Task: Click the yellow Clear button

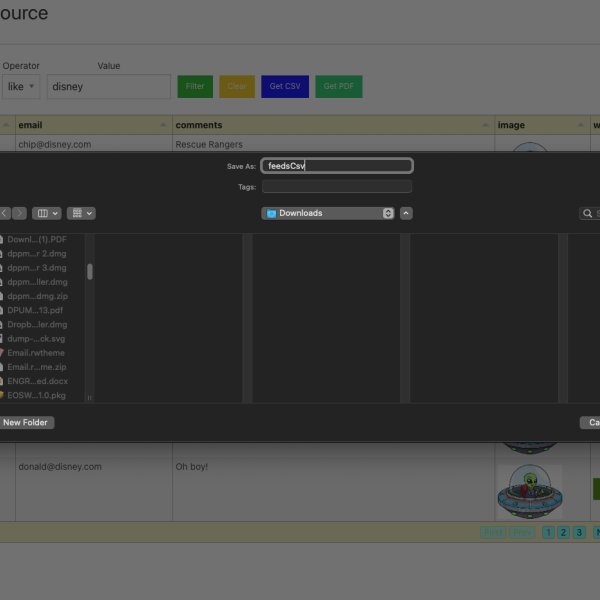Action: coord(237,87)
